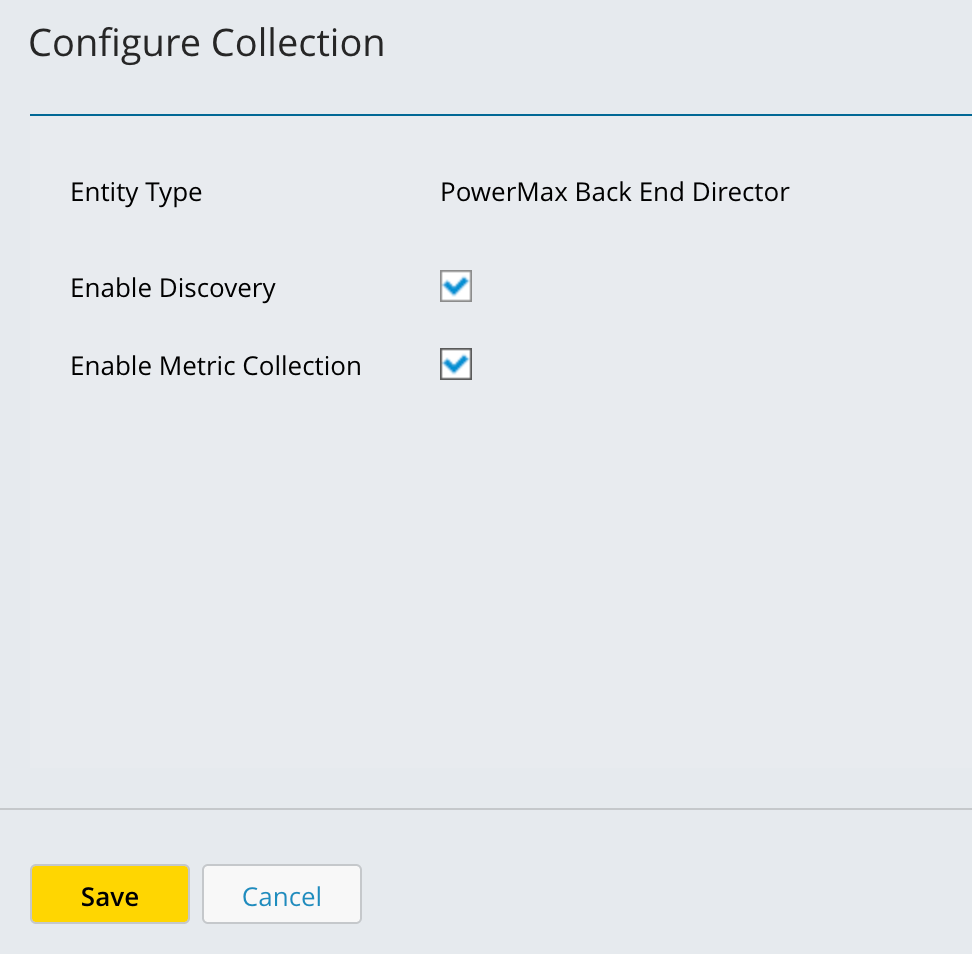Save the PowerMax Back End Director configuration
This screenshot has height=954, width=972.
tap(109, 894)
